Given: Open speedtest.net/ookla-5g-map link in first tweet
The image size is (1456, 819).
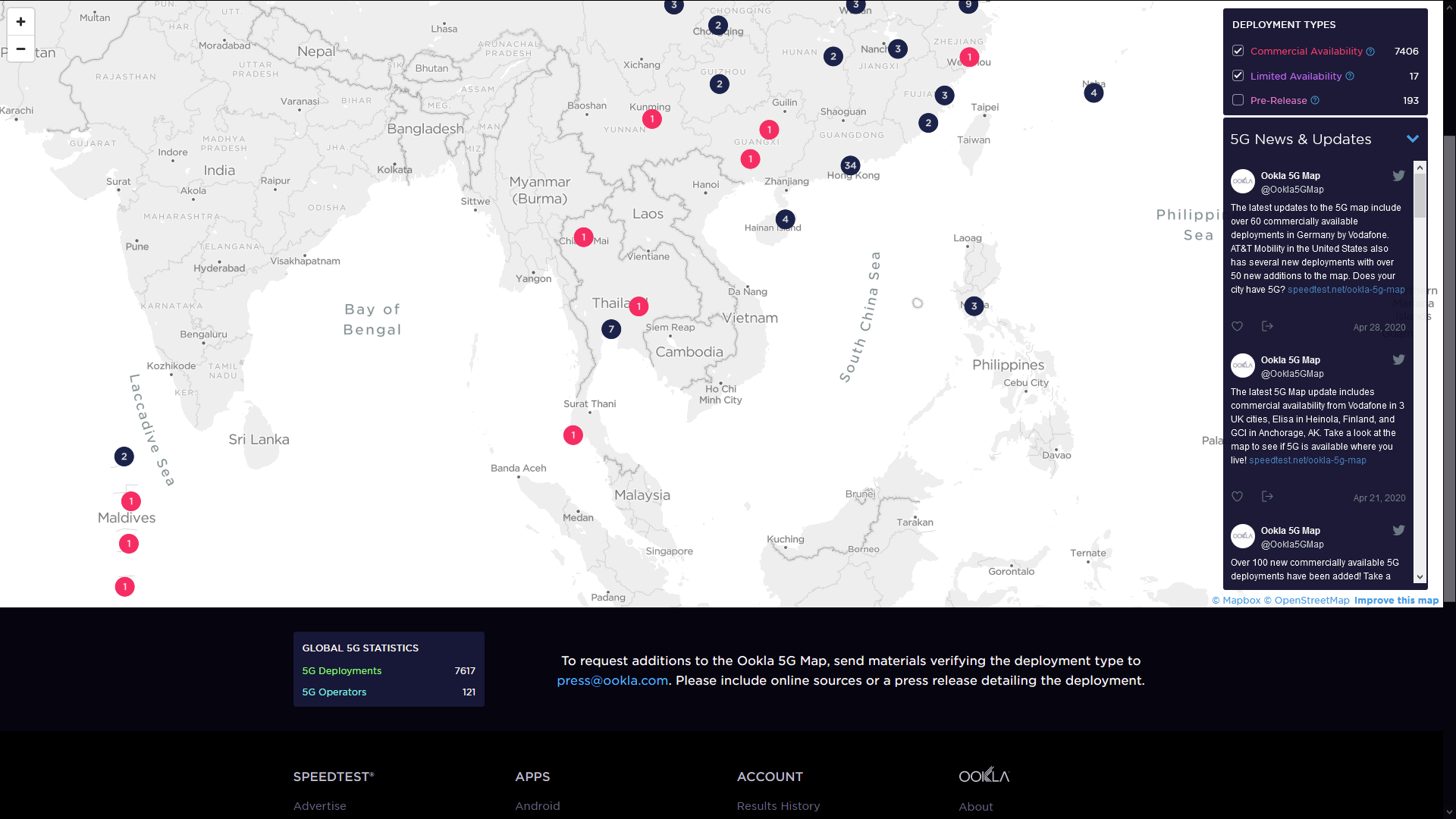Looking at the screenshot, I should [1346, 290].
